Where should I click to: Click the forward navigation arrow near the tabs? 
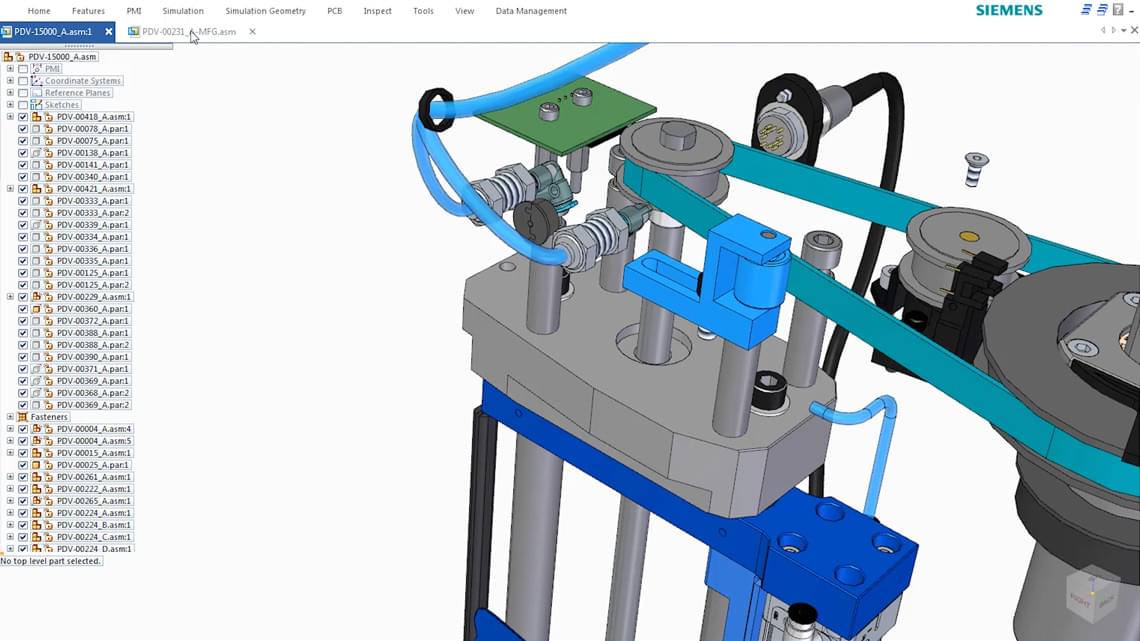click(1114, 30)
